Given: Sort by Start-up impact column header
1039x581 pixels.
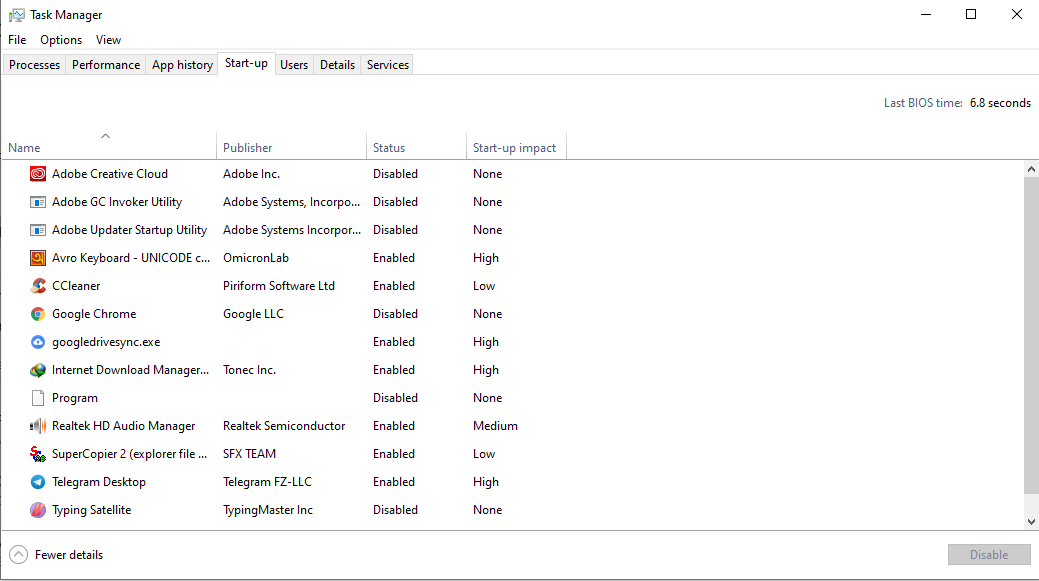Looking at the screenshot, I should 514,148.
